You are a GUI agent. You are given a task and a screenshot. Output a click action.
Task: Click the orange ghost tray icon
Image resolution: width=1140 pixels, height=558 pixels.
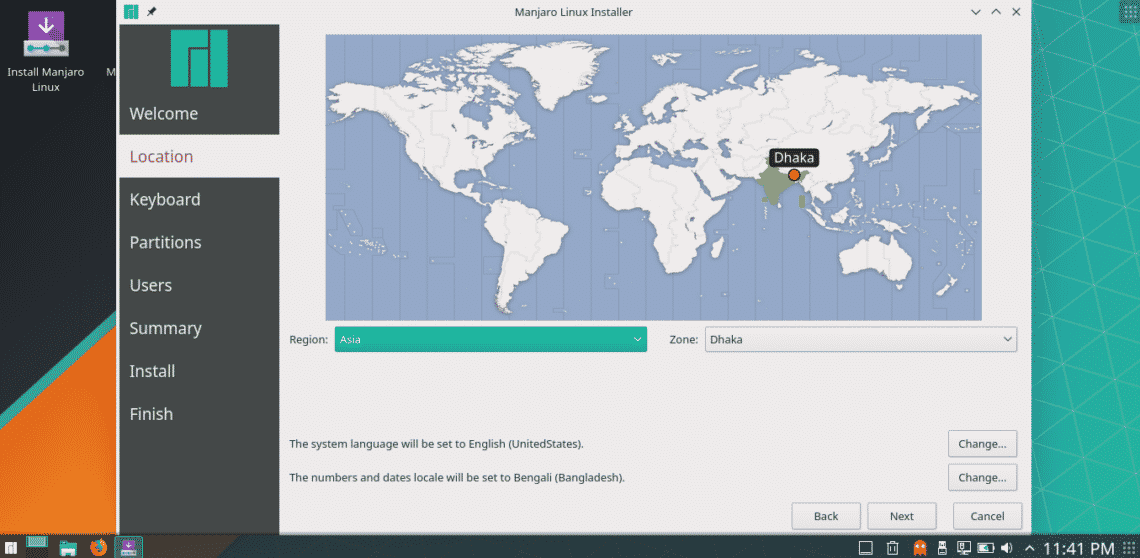click(x=920, y=548)
